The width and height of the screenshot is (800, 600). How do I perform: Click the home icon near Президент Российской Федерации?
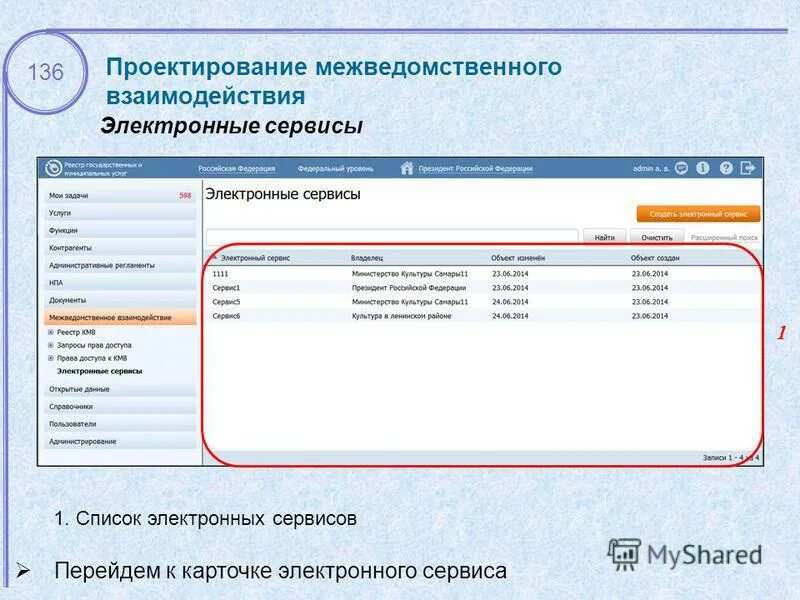[x=408, y=167]
